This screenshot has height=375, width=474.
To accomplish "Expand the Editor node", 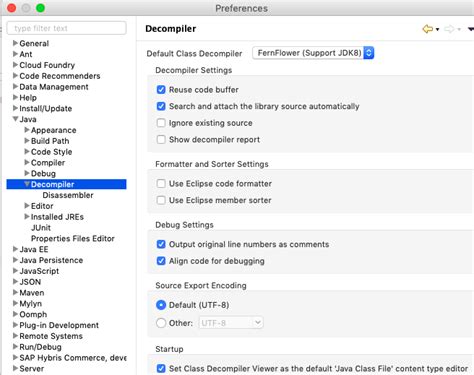I will [27, 206].
